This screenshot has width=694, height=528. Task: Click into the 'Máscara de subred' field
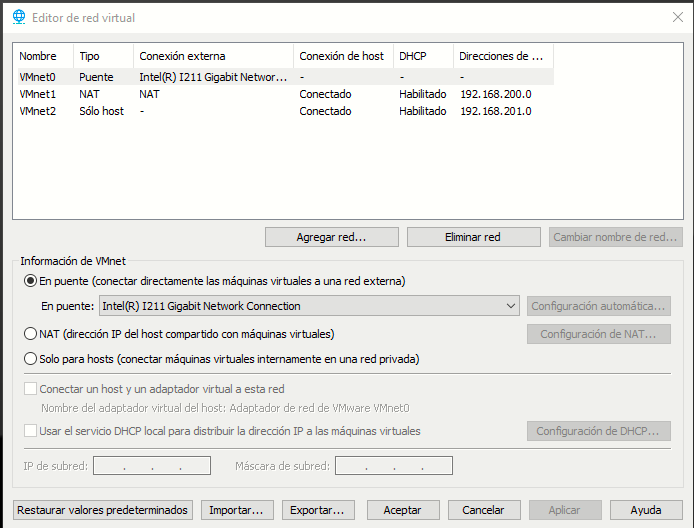coord(394,466)
